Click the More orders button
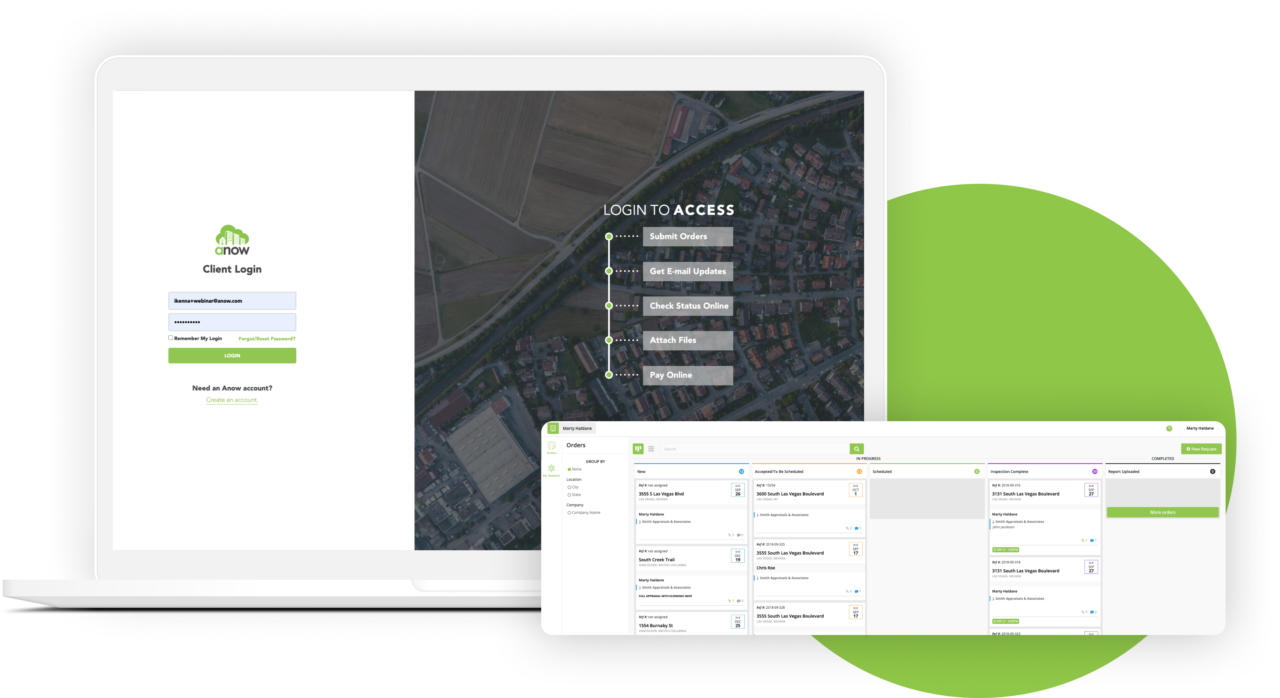Viewport: 1280px width, 698px height. 1162,512
